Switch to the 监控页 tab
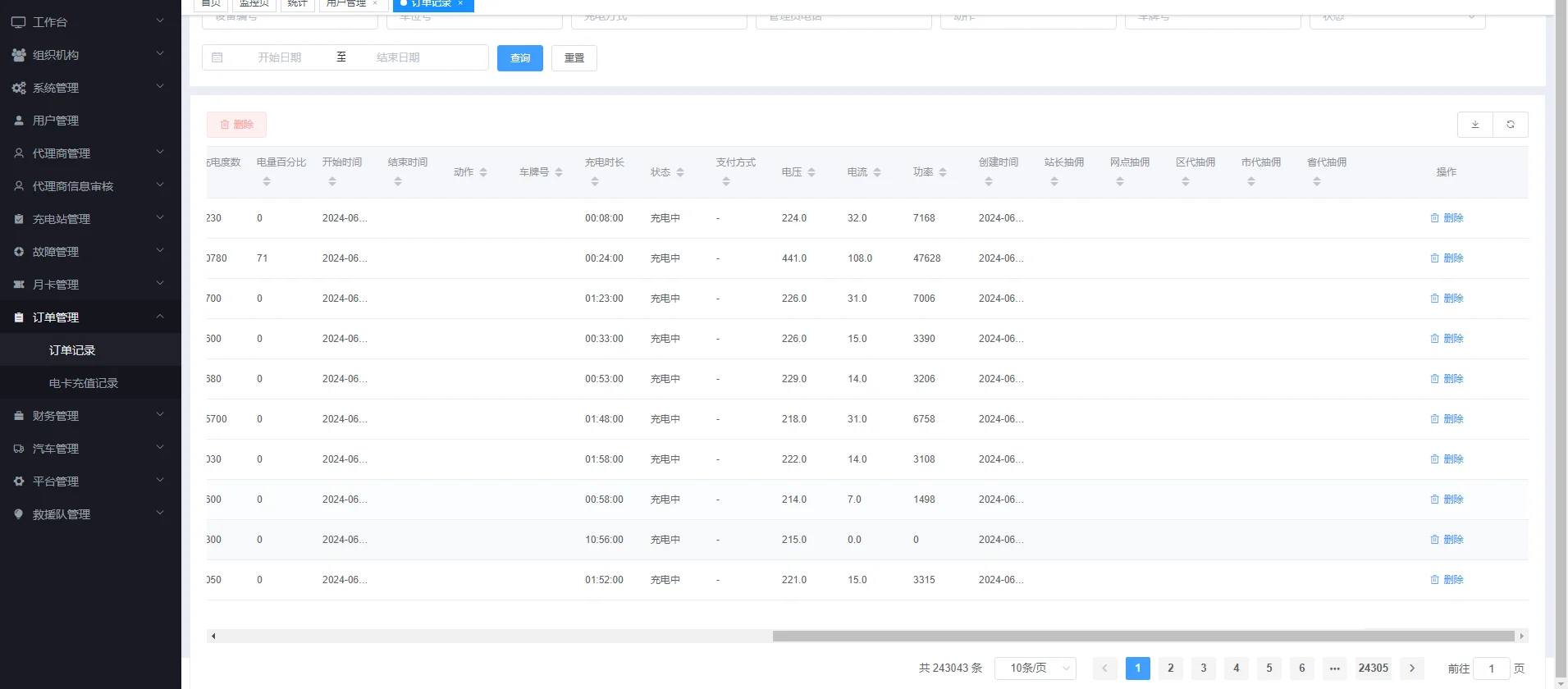1568x689 pixels. pyautogui.click(x=254, y=4)
